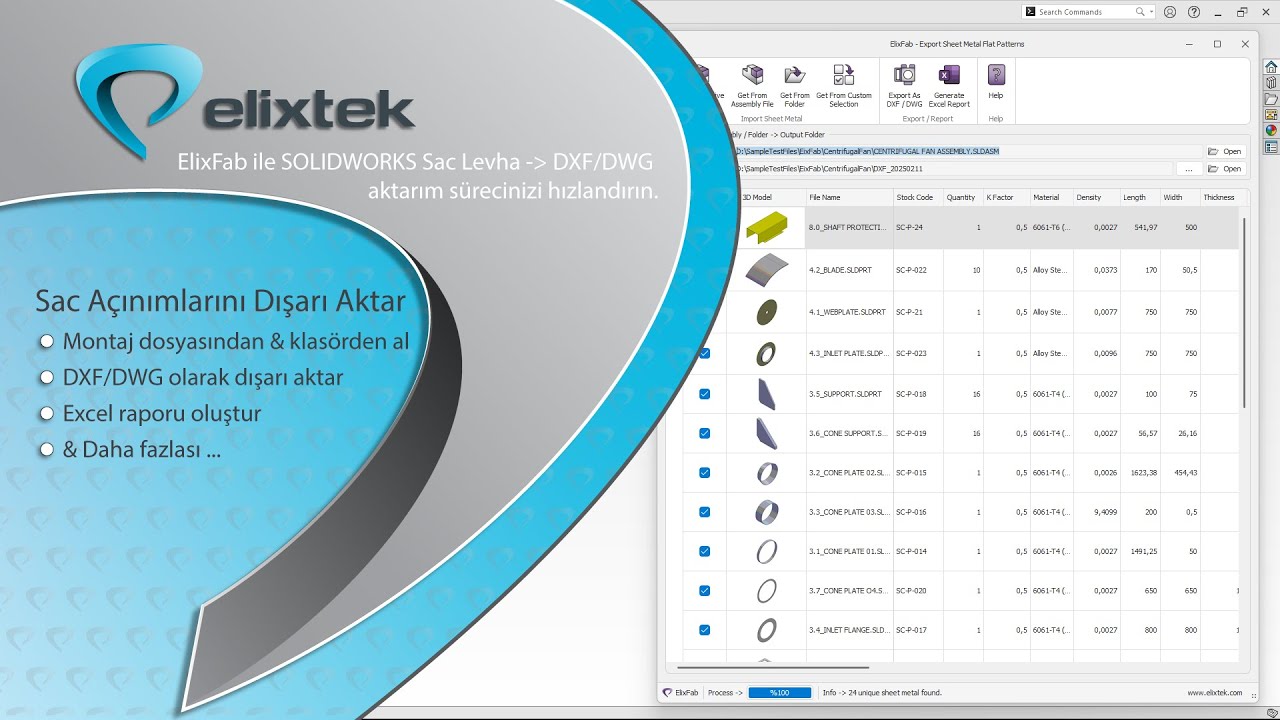
Task: Click the ElixFab logo in status bar
Action: click(668, 692)
